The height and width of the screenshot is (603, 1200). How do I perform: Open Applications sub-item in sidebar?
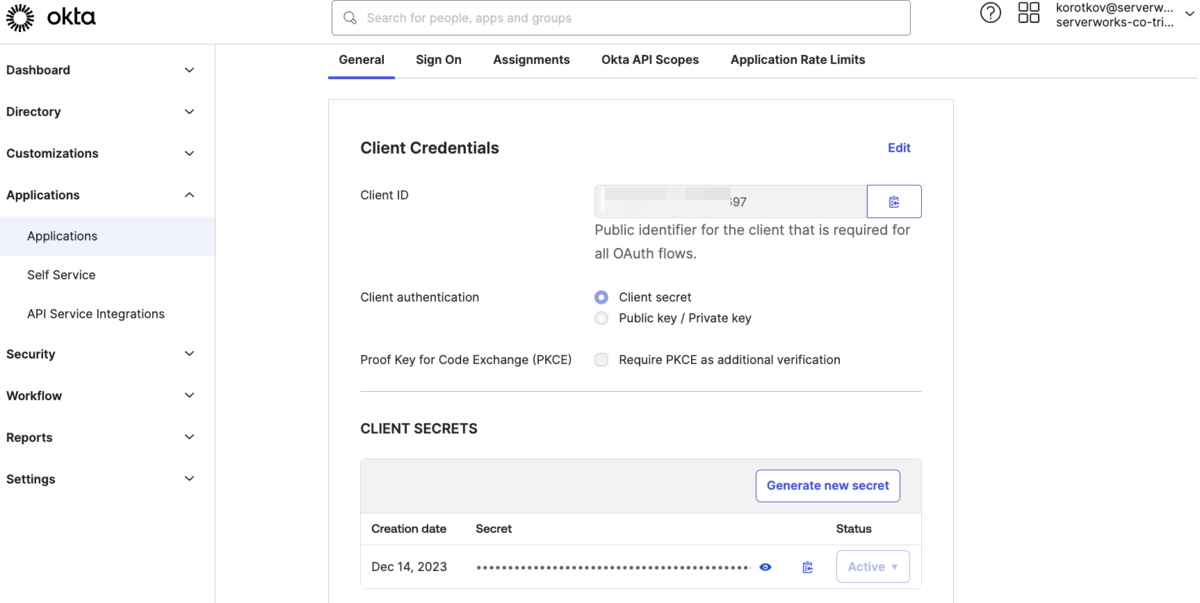pos(107,236)
